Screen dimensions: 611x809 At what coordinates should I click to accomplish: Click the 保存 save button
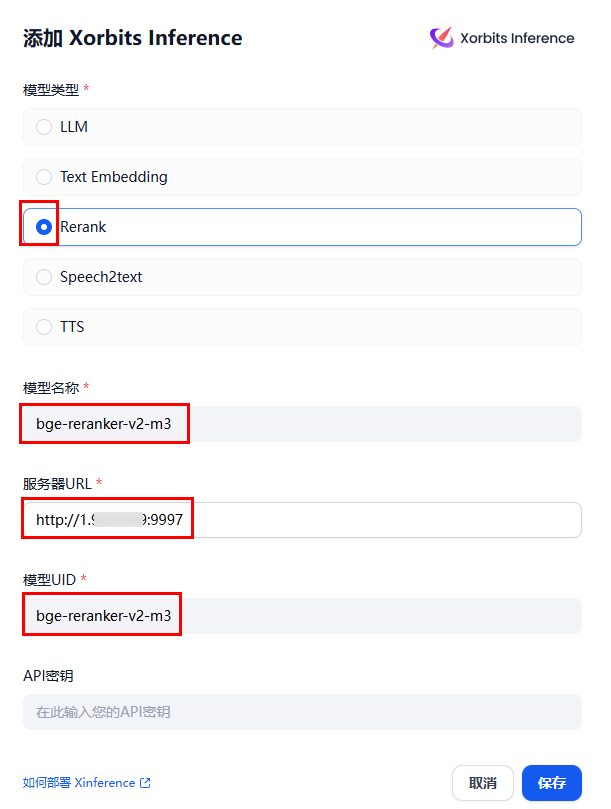[552, 783]
